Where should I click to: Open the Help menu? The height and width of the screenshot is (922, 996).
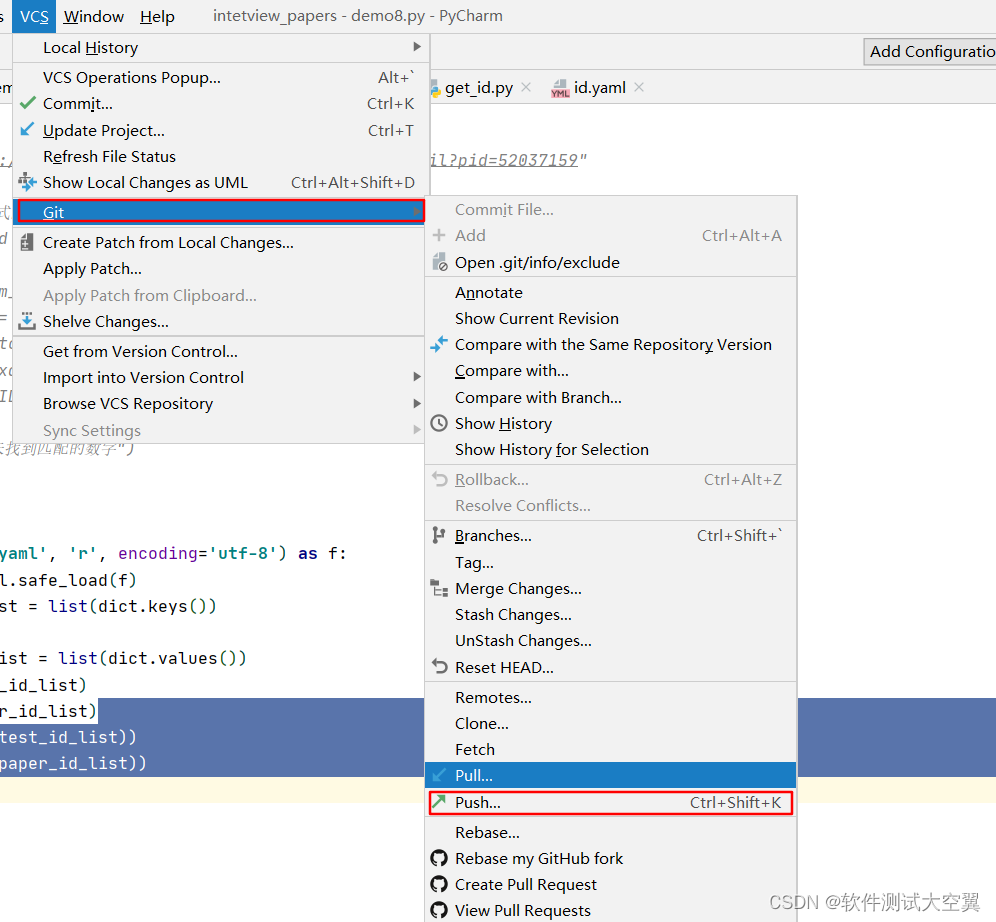tap(157, 16)
